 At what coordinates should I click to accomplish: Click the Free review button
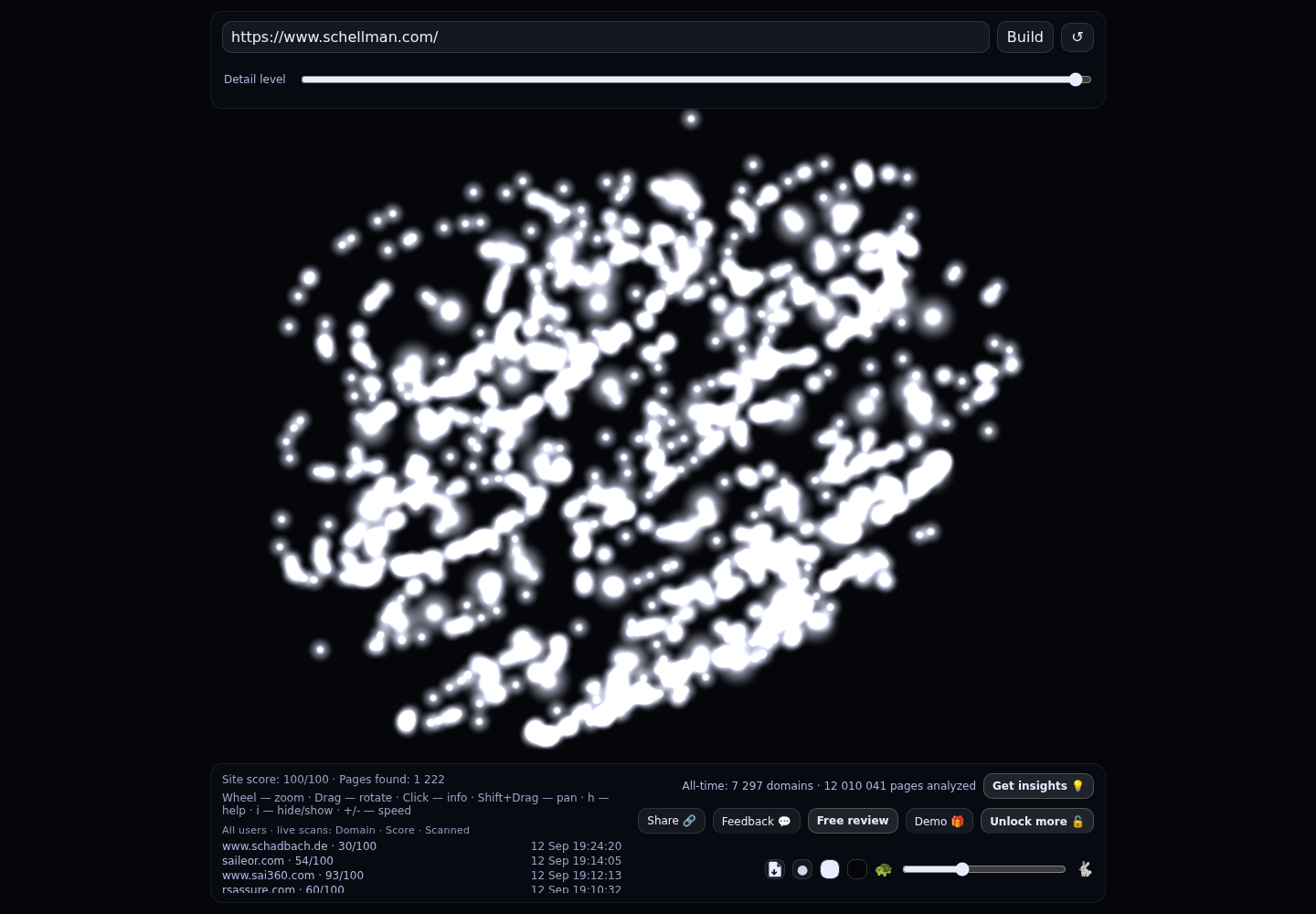[x=853, y=821]
